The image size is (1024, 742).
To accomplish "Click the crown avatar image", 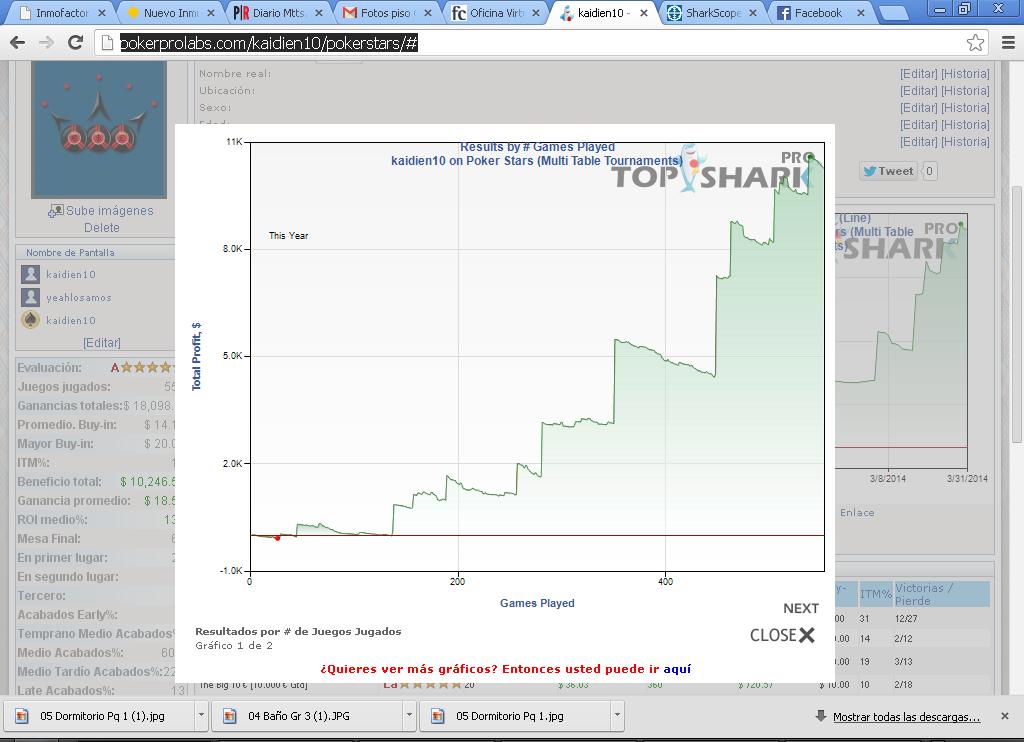I will pyautogui.click(x=99, y=129).
